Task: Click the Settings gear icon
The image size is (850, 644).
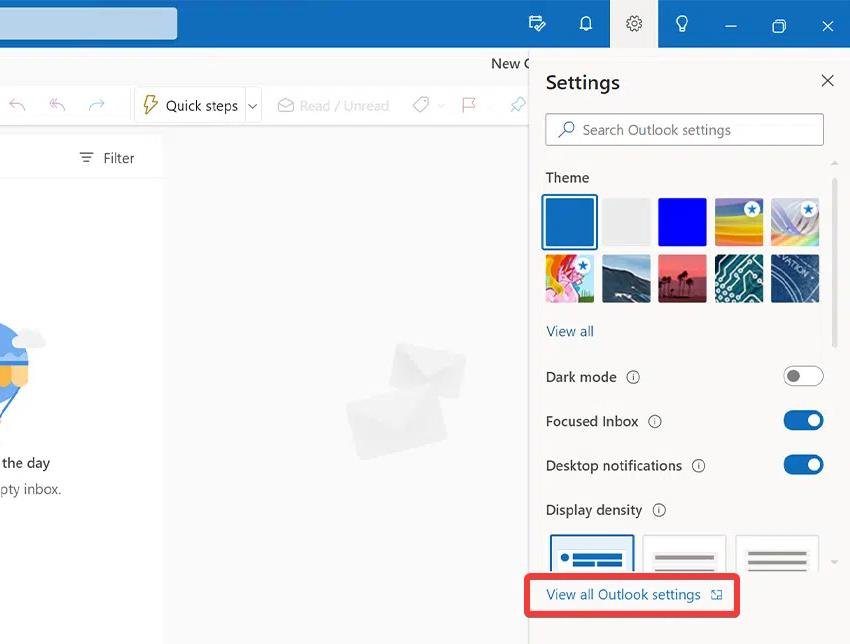Action: (x=634, y=24)
